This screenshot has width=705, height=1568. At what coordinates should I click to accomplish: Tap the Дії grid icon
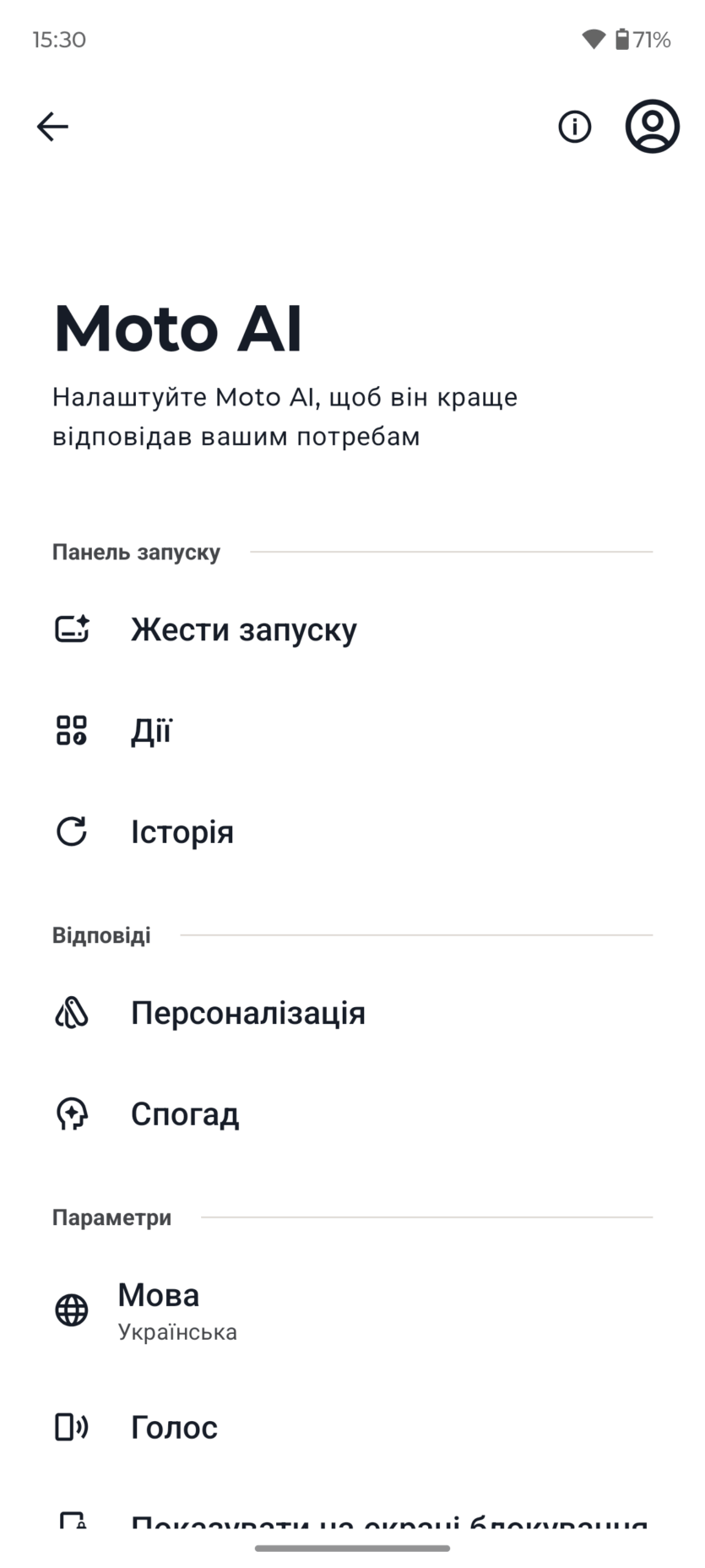[x=72, y=731]
